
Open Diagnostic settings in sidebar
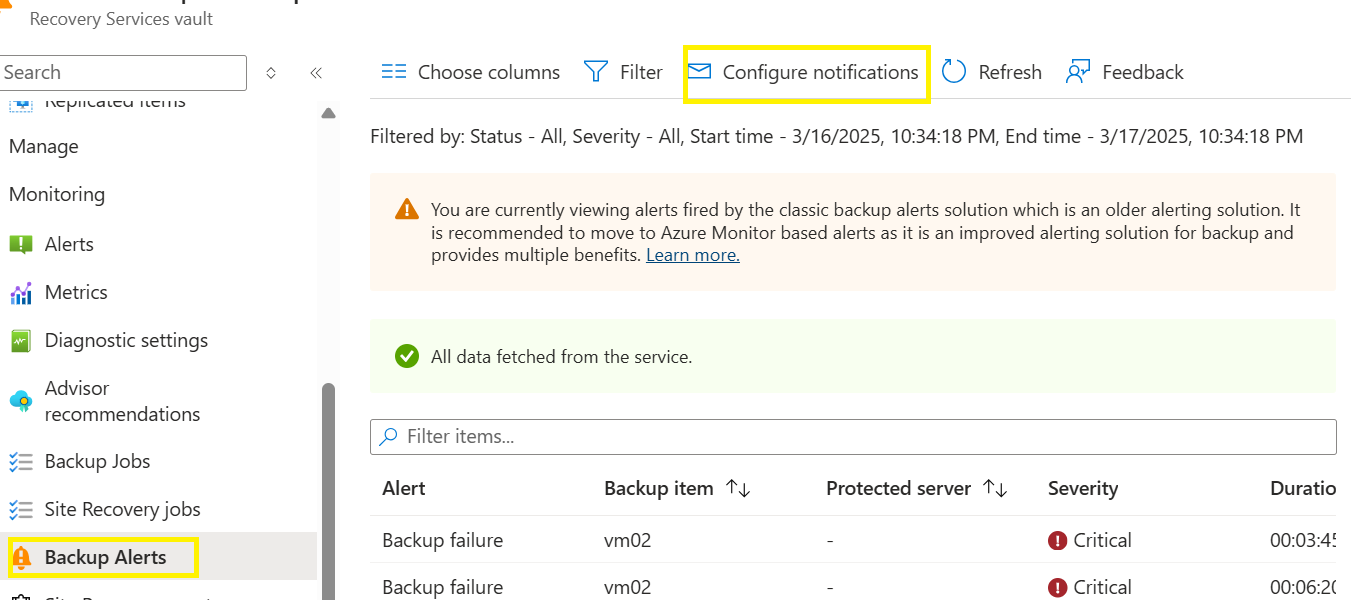[x=126, y=340]
